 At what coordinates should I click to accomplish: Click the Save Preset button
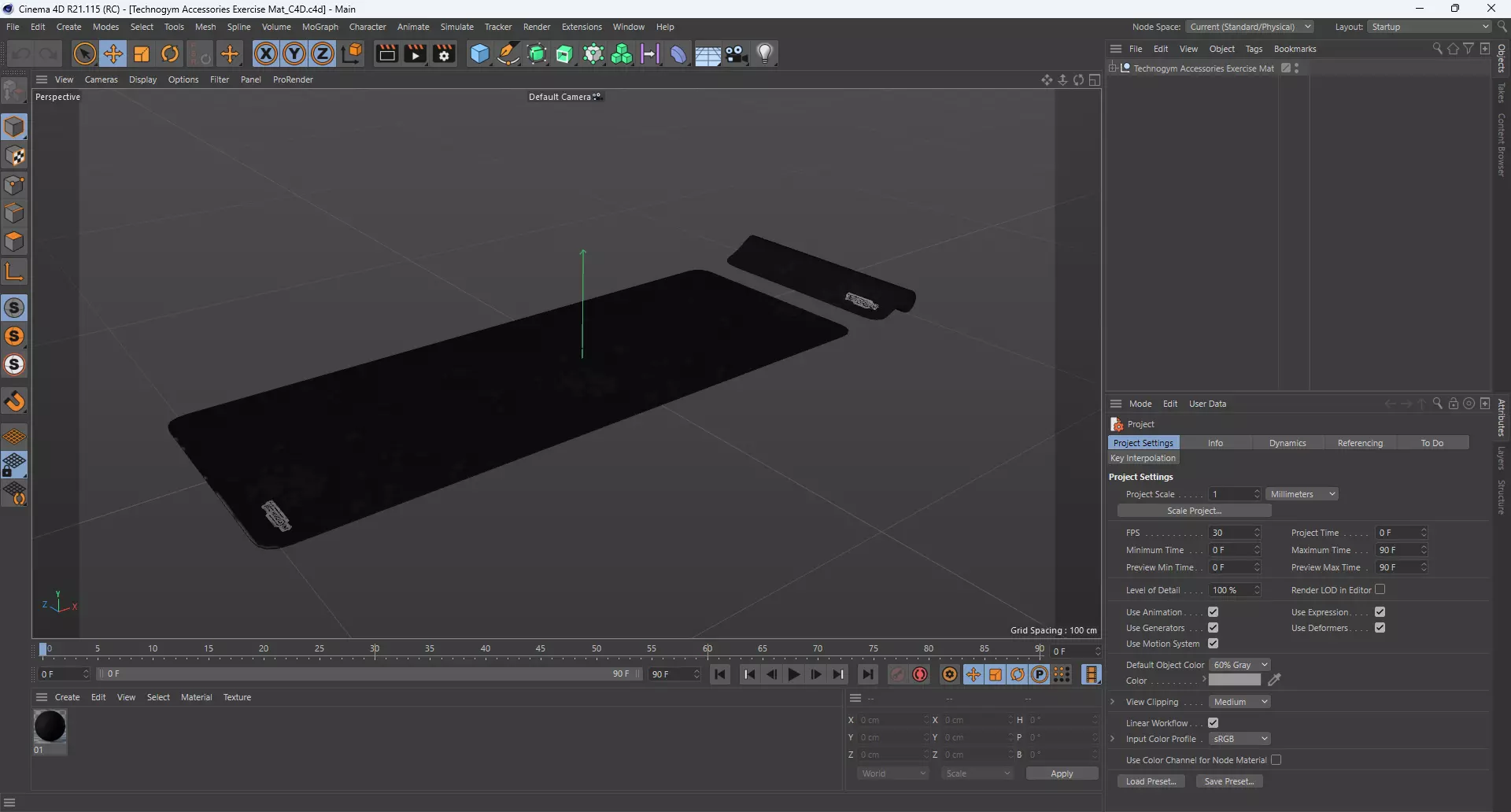click(x=1229, y=781)
